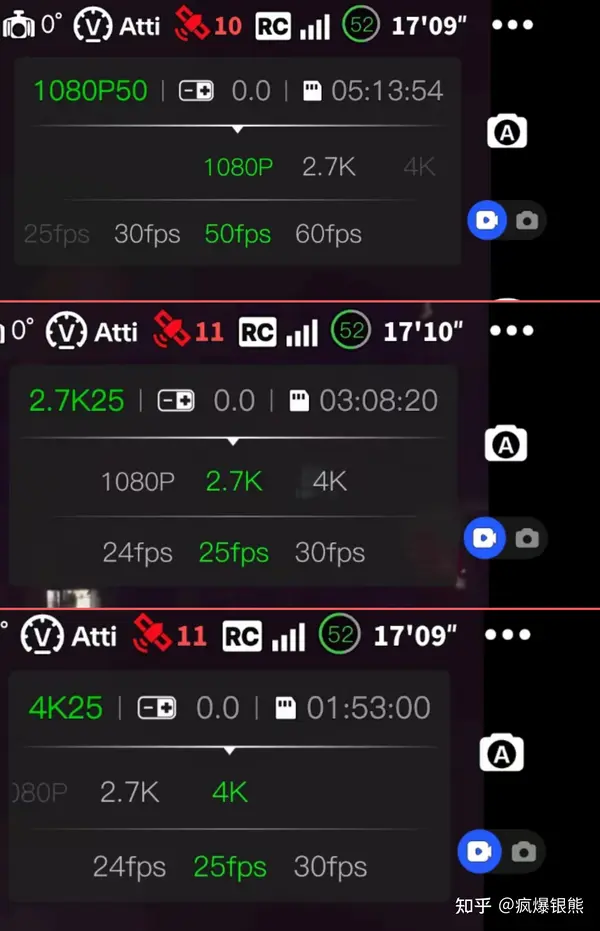
Task: Choose 60fps frame rate in top panel
Action: click(x=328, y=234)
